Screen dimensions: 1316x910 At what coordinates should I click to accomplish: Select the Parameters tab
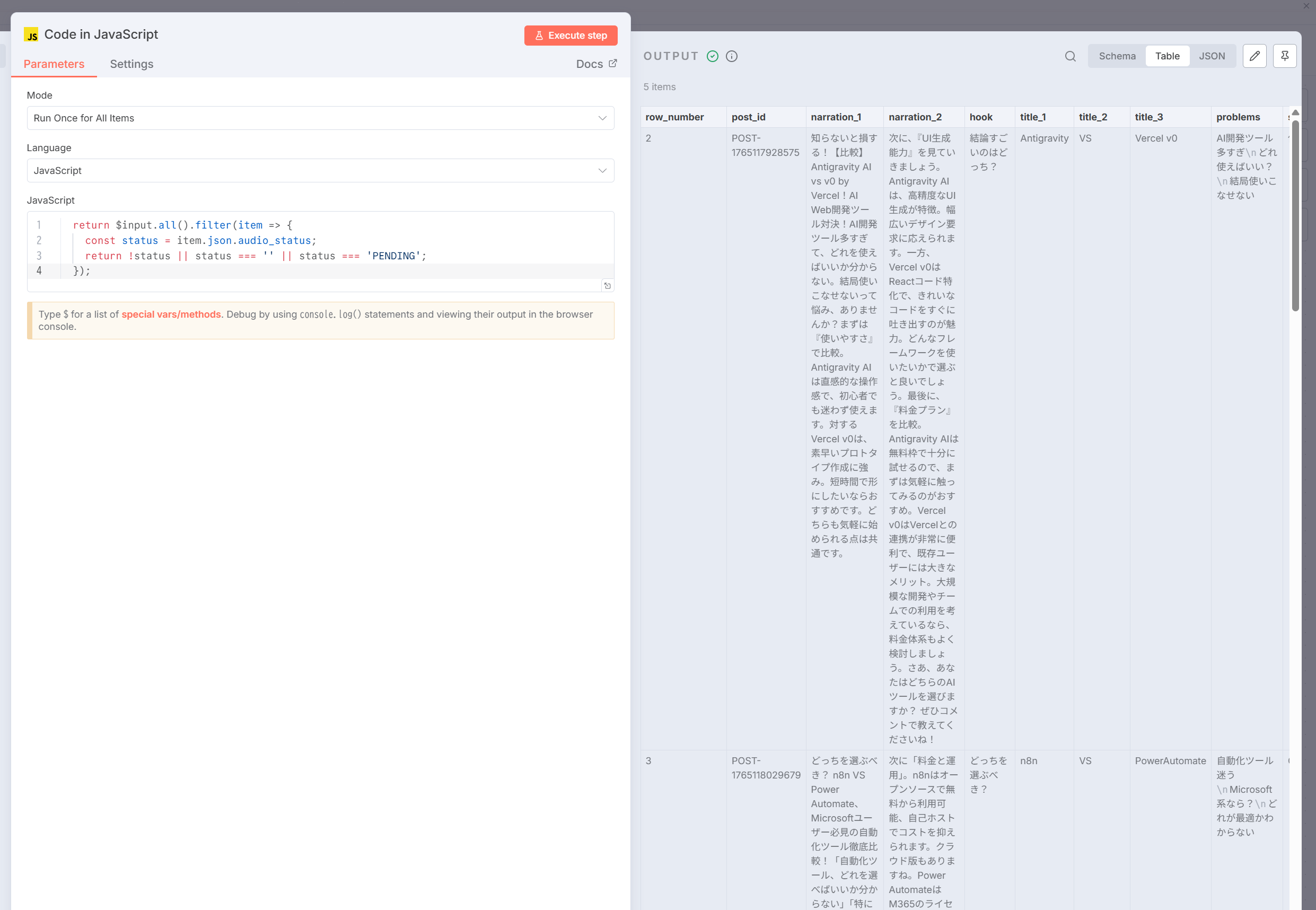[x=54, y=64]
